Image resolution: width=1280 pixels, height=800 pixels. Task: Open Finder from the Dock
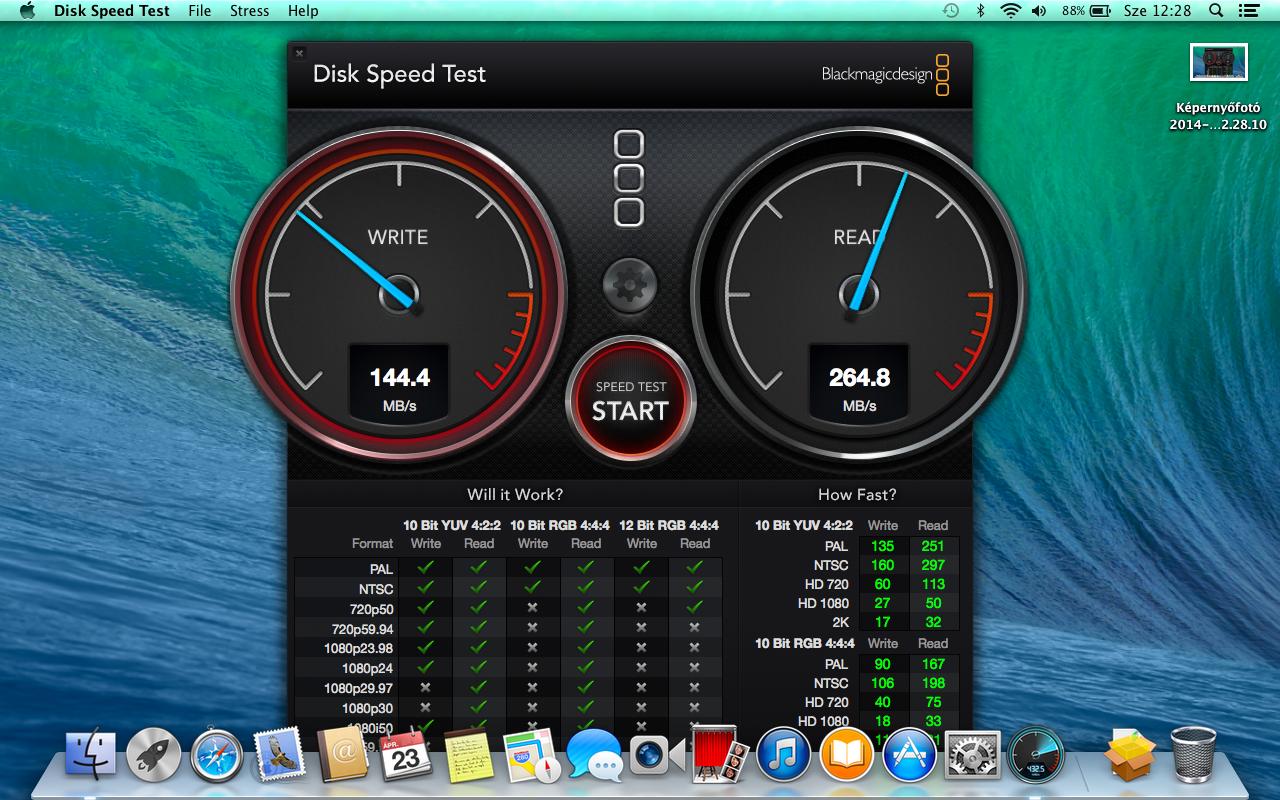pyautogui.click(x=91, y=755)
